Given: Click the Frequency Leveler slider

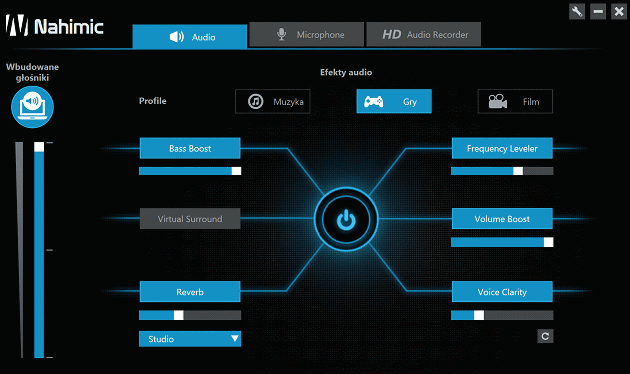Looking at the screenshot, I should click(x=502, y=171).
